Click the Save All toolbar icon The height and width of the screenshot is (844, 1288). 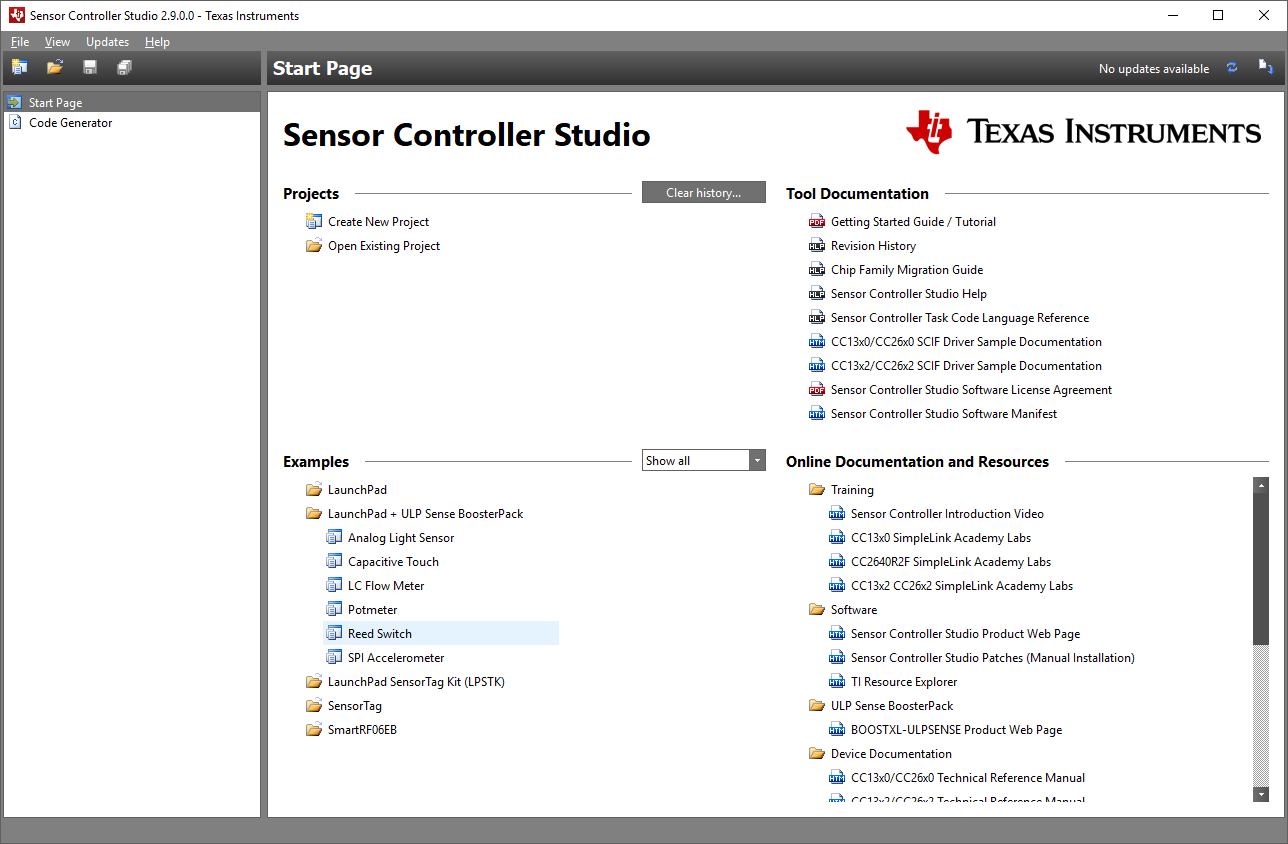click(x=124, y=67)
